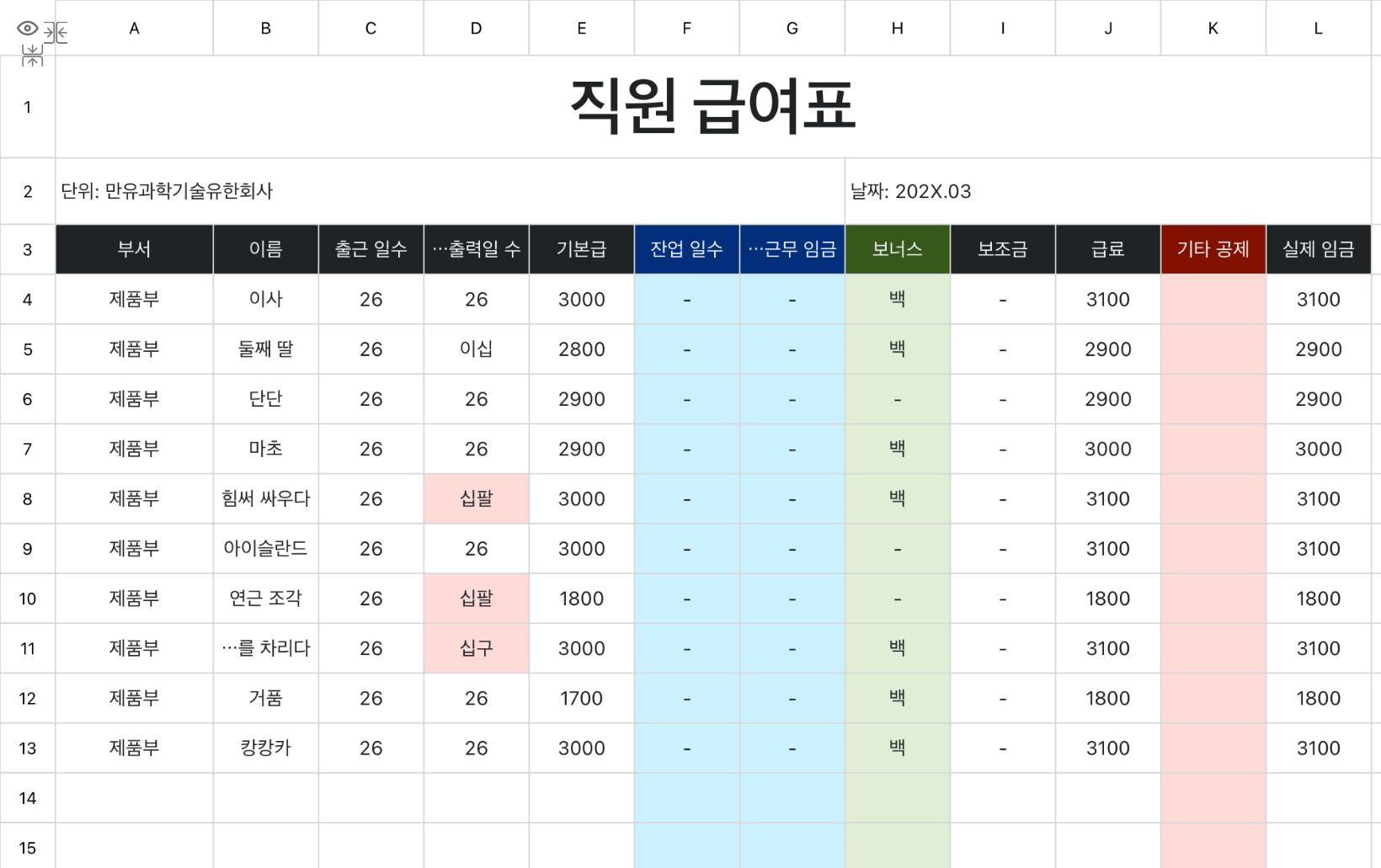Select column C header
1381x868 pixels.
[371, 28]
